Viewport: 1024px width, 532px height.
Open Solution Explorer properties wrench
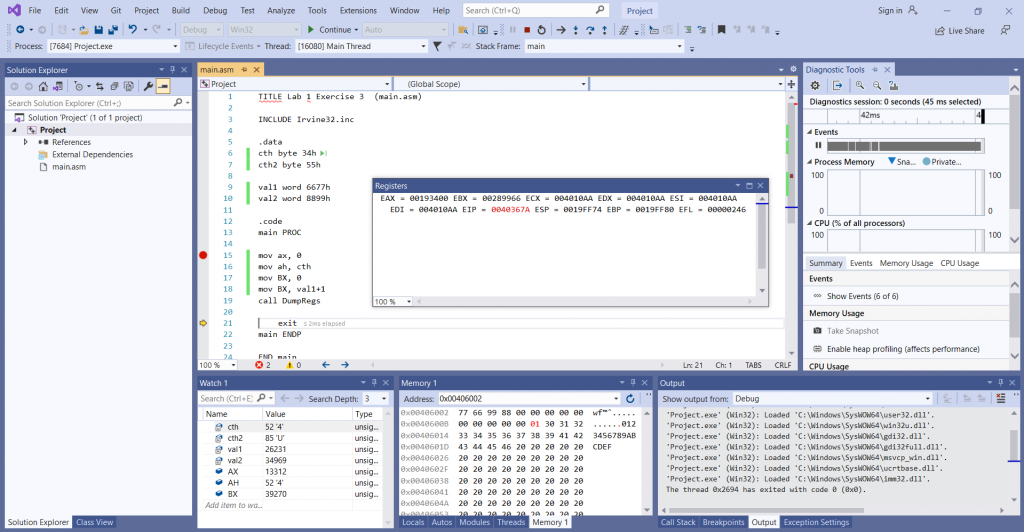148,86
